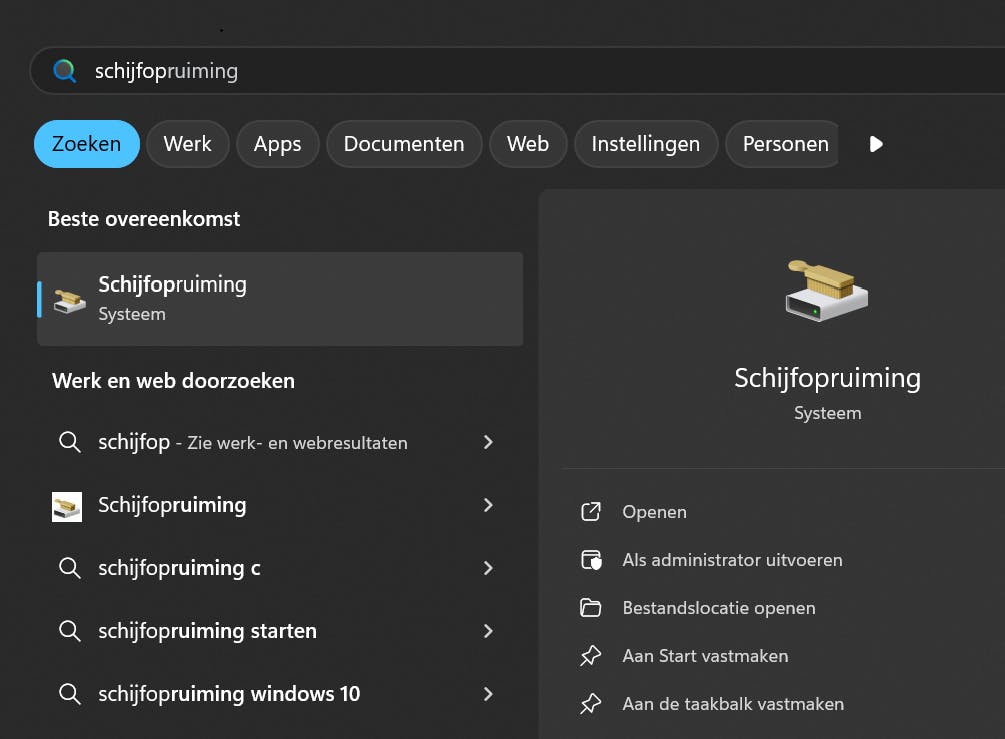
Task: Click the Schijfopruiming icon in best match
Action: 70,299
